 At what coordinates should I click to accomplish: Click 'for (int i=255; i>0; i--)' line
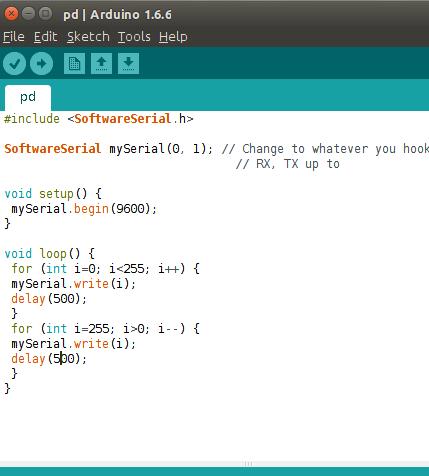[105, 329]
